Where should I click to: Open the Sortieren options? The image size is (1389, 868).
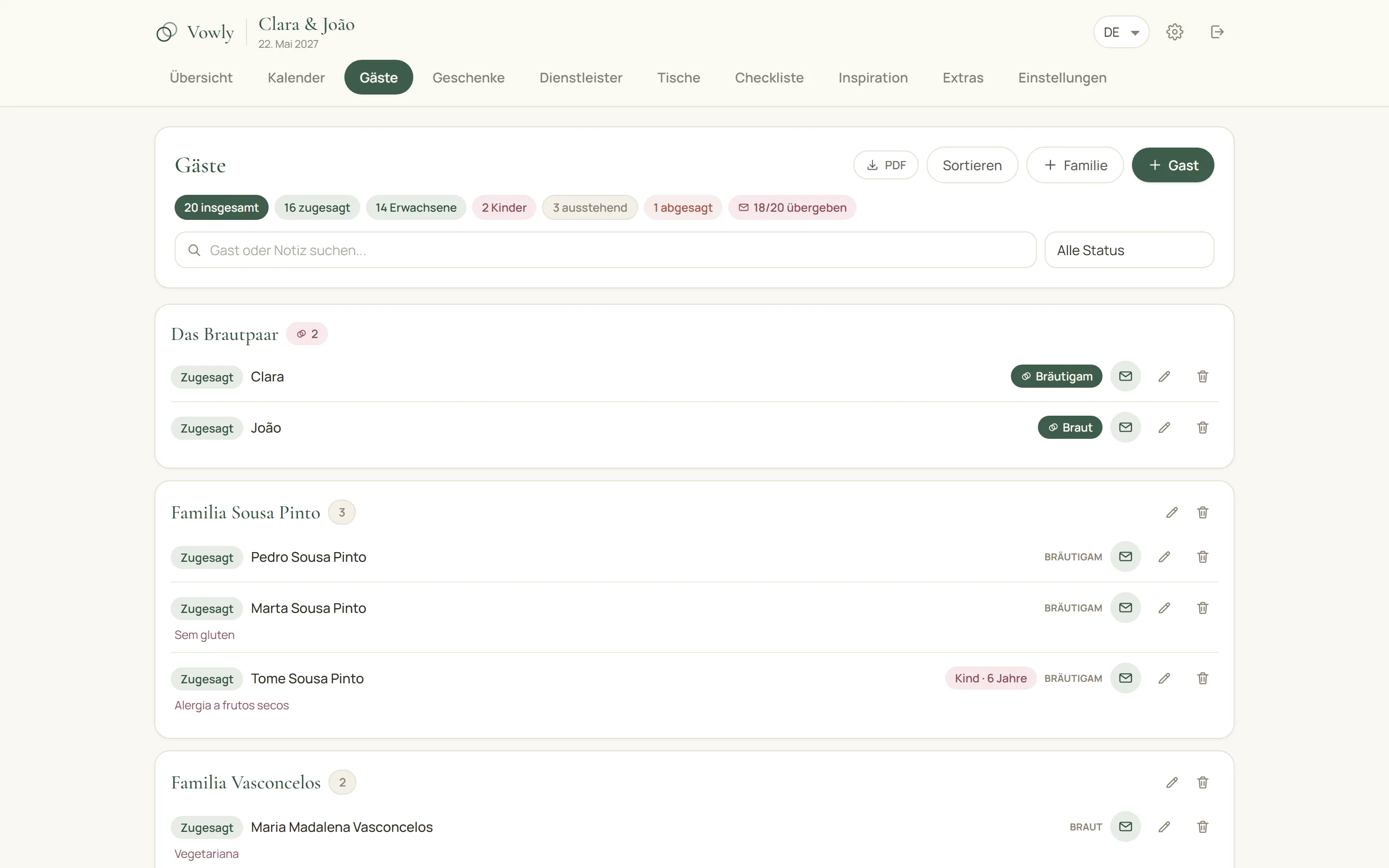click(972, 165)
